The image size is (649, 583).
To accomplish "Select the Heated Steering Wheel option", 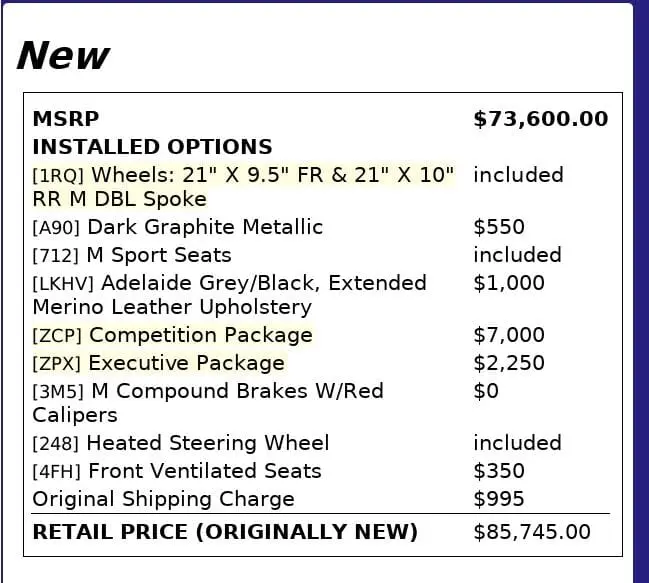I will (181, 443).
